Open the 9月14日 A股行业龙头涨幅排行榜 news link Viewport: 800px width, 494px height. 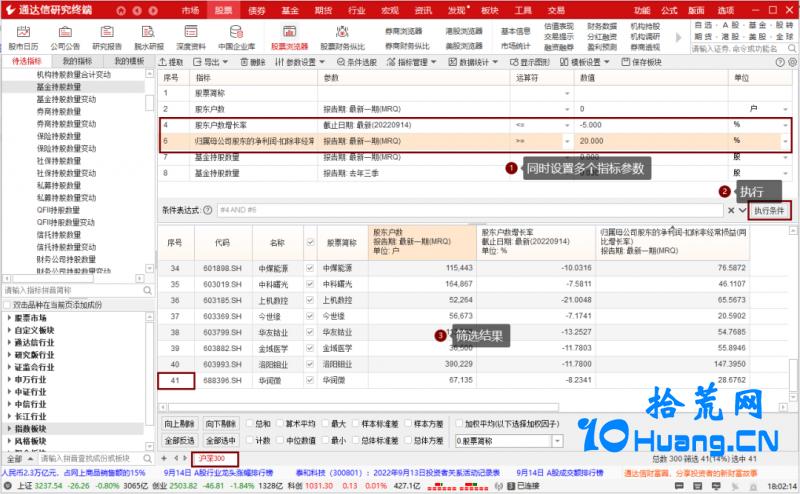[218, 473]
